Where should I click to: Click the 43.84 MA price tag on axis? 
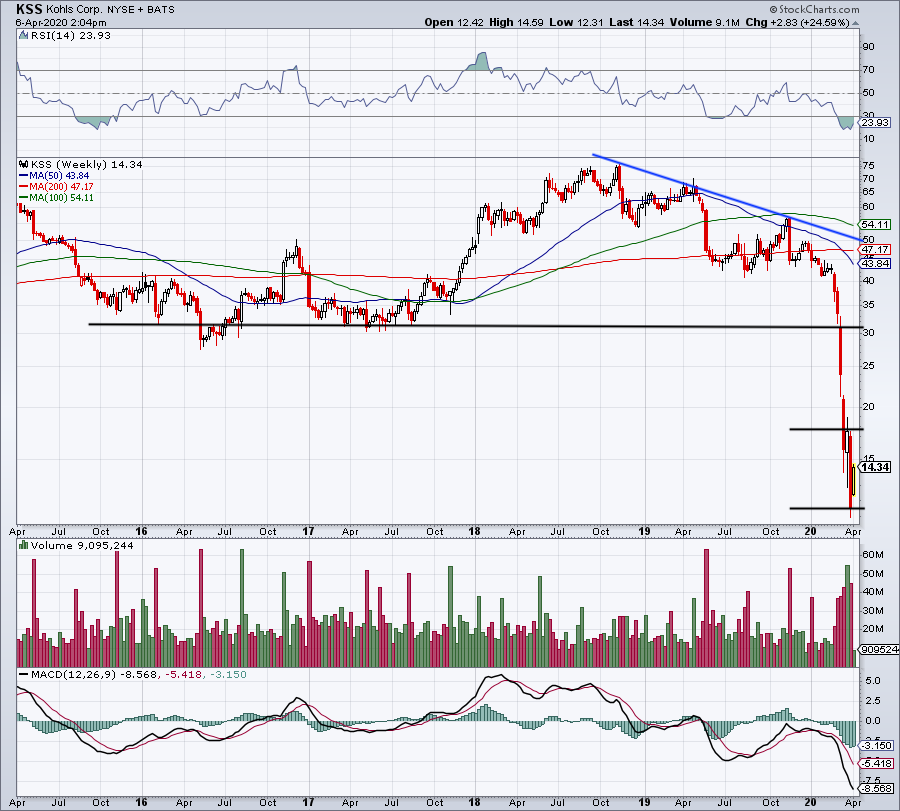coord(875,263)
